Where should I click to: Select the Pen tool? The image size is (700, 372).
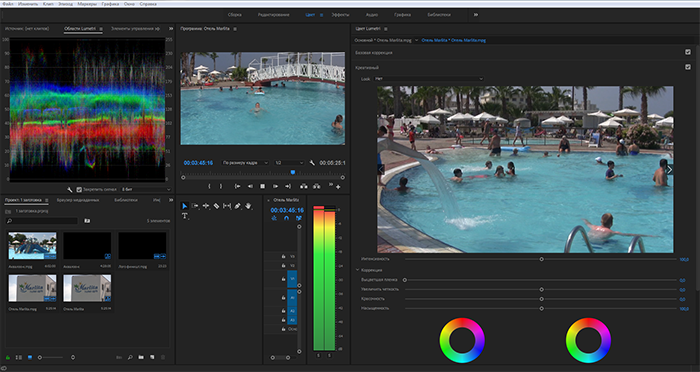tap(238, 206)
